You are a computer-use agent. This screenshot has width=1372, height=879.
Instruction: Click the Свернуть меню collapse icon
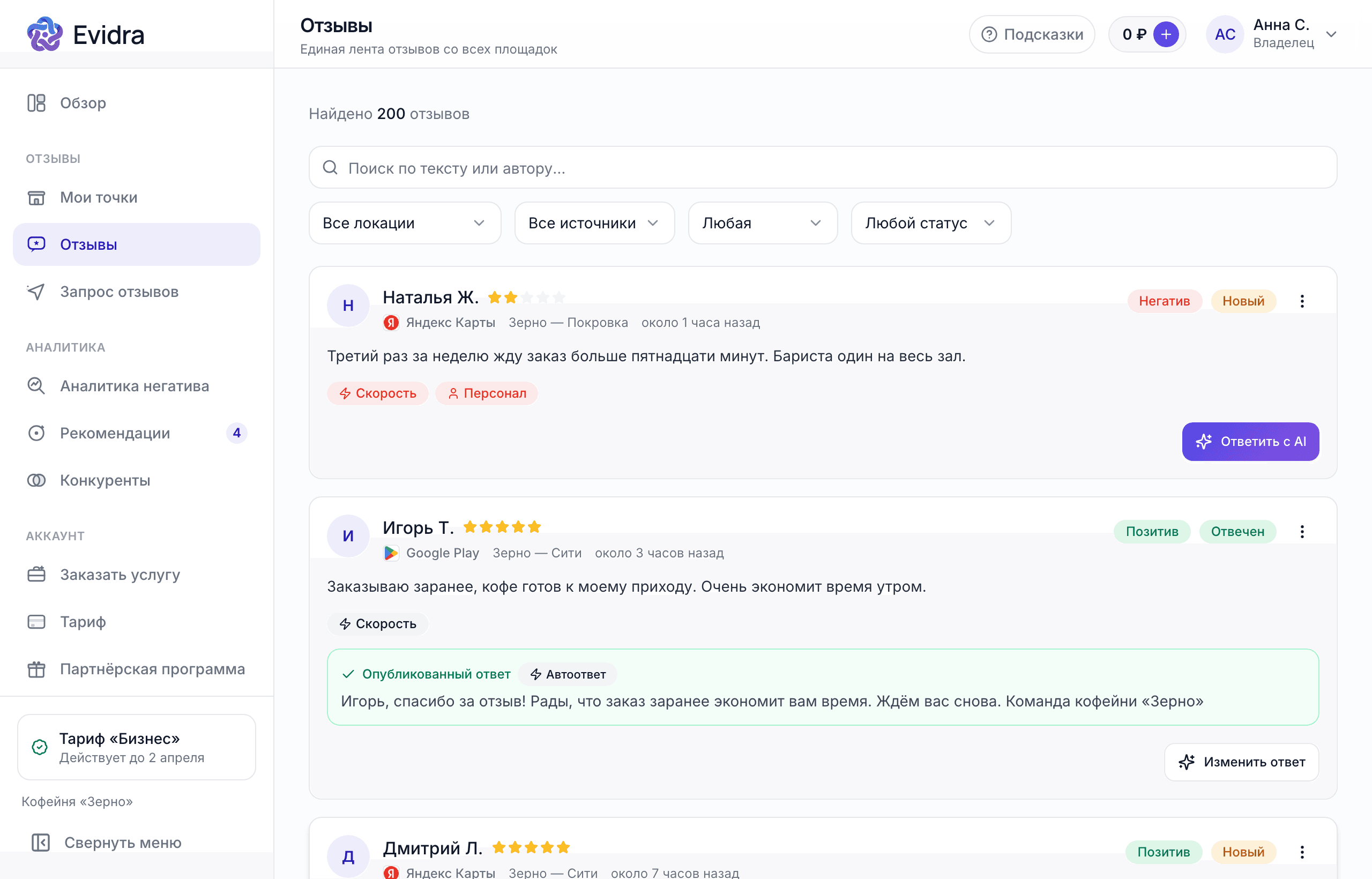pyautogui.click(x=41, y=843)
